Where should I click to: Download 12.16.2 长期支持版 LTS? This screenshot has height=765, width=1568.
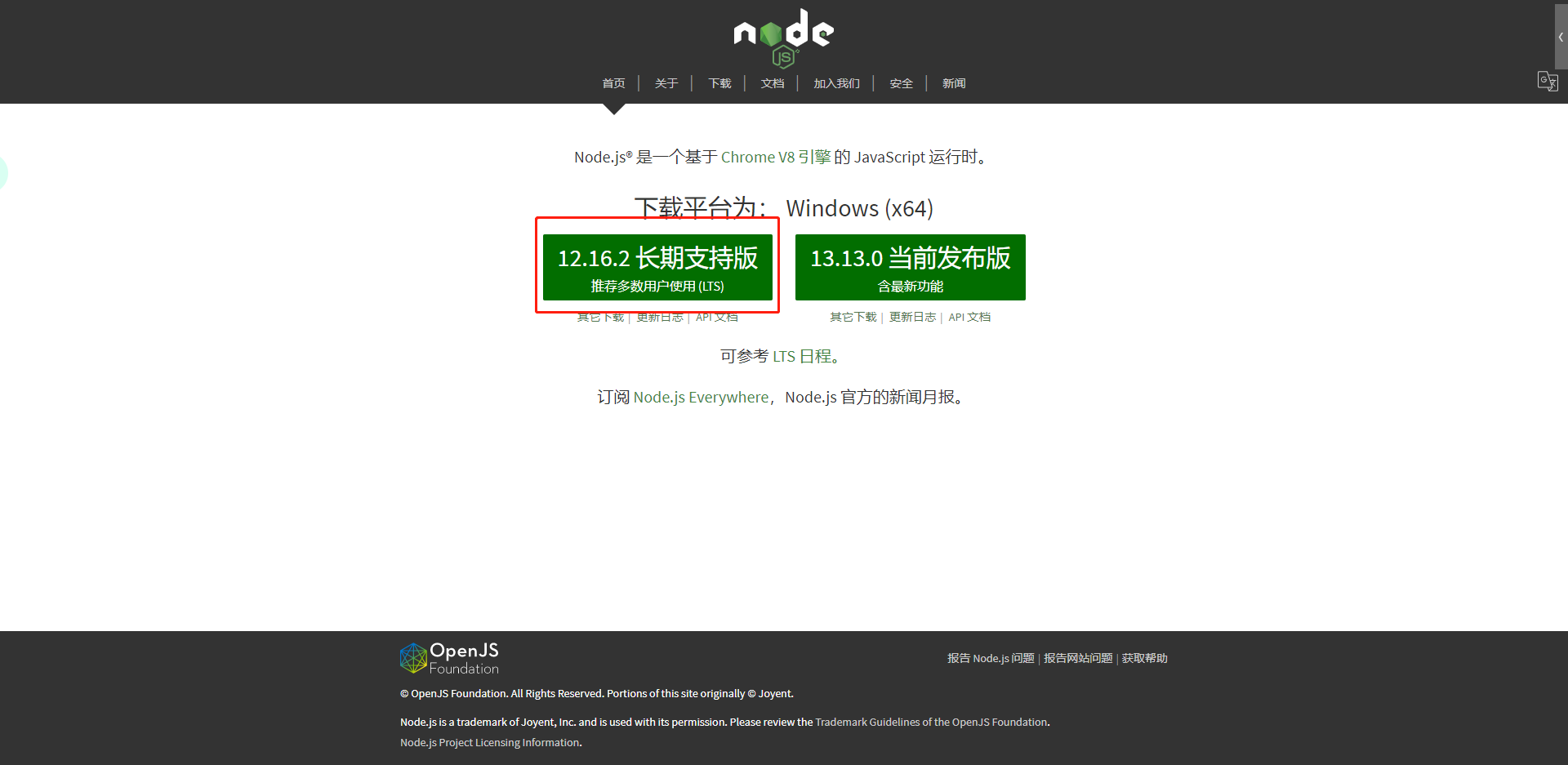click(x=657, y=267)
